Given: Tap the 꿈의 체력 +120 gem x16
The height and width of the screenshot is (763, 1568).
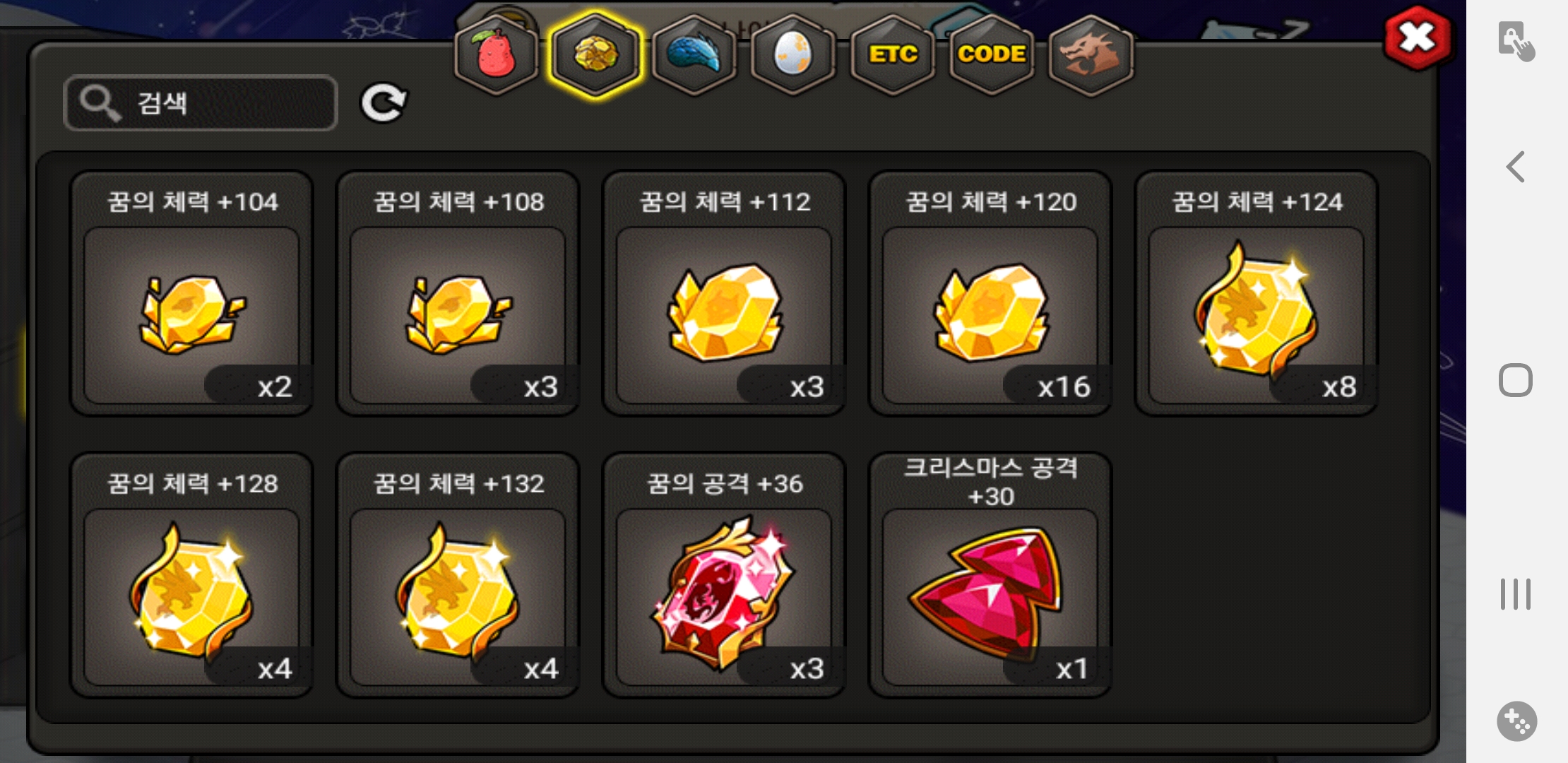Looking at the screenshot, I should pos(990,293).
